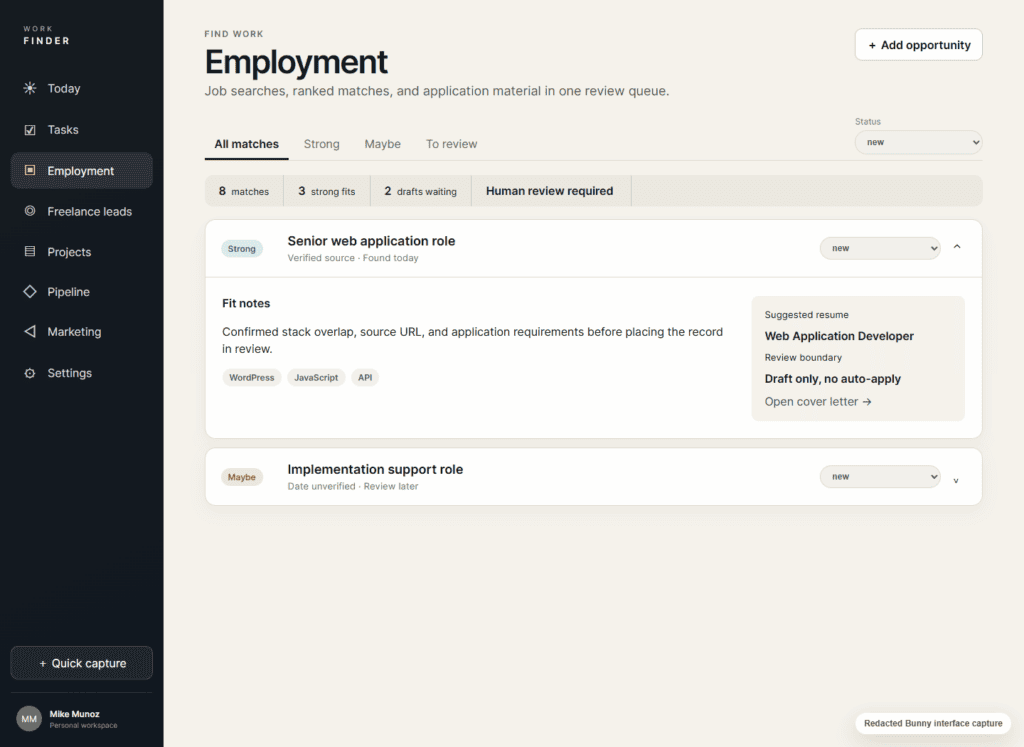1024x747 pixels.
Task: Click the API tag
Action: [365, 377]
